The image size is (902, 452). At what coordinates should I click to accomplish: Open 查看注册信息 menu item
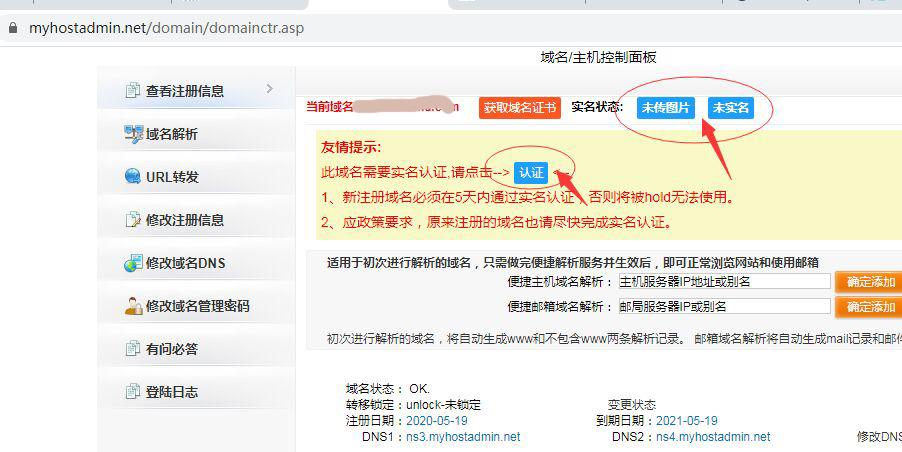[x=196, y=88]
